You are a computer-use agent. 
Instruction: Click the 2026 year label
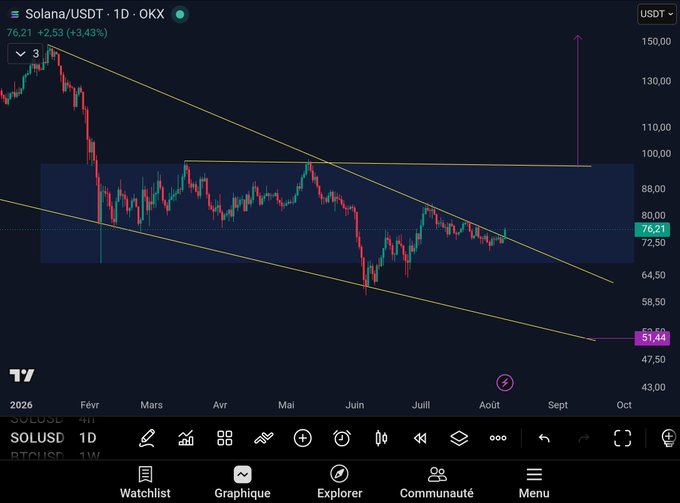[x=21, y=405]
